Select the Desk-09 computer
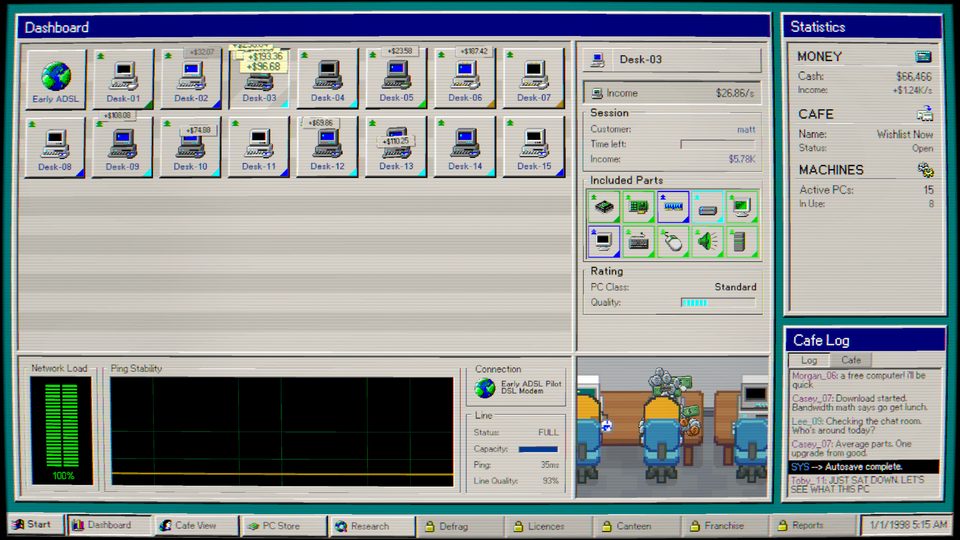This screenshot has width=960, height=540. [122, 148]
